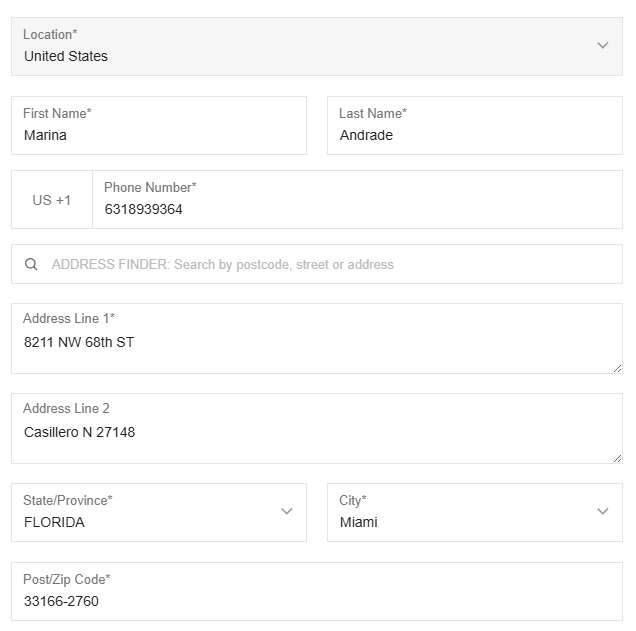Click the Phone Number* label text
636x631 pixels.
150,187
